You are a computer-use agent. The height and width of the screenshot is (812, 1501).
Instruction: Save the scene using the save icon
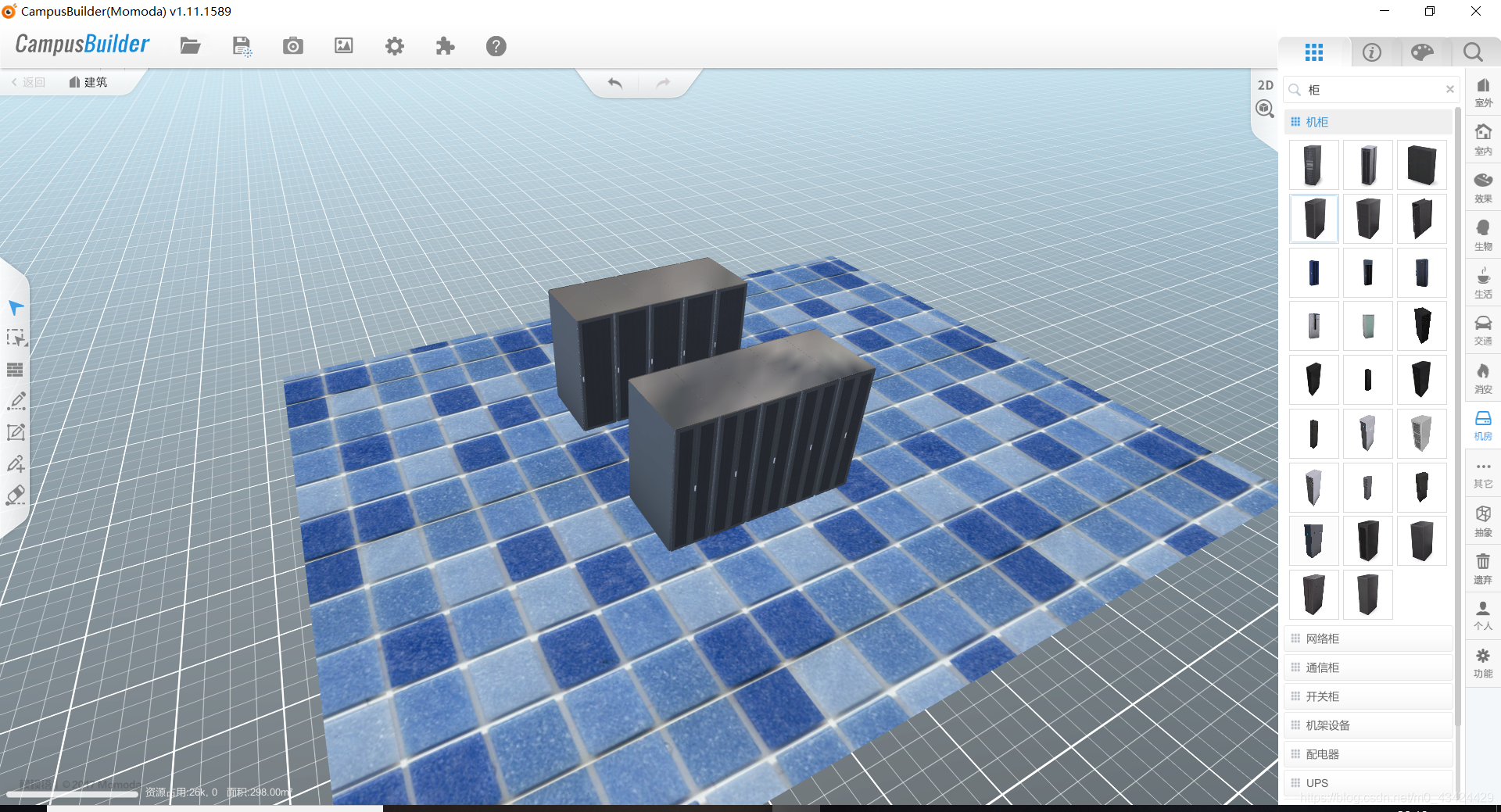(242, 46)
